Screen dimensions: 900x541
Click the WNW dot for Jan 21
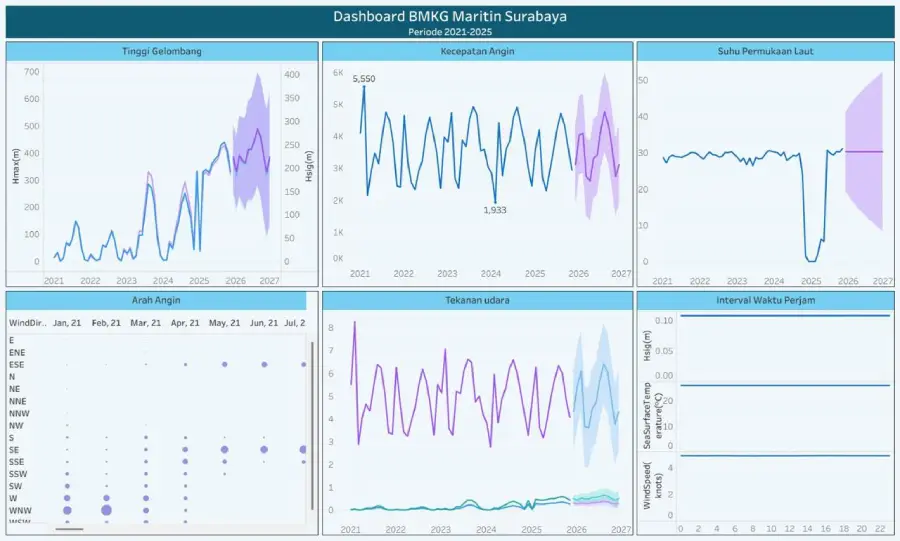point(67,510)
